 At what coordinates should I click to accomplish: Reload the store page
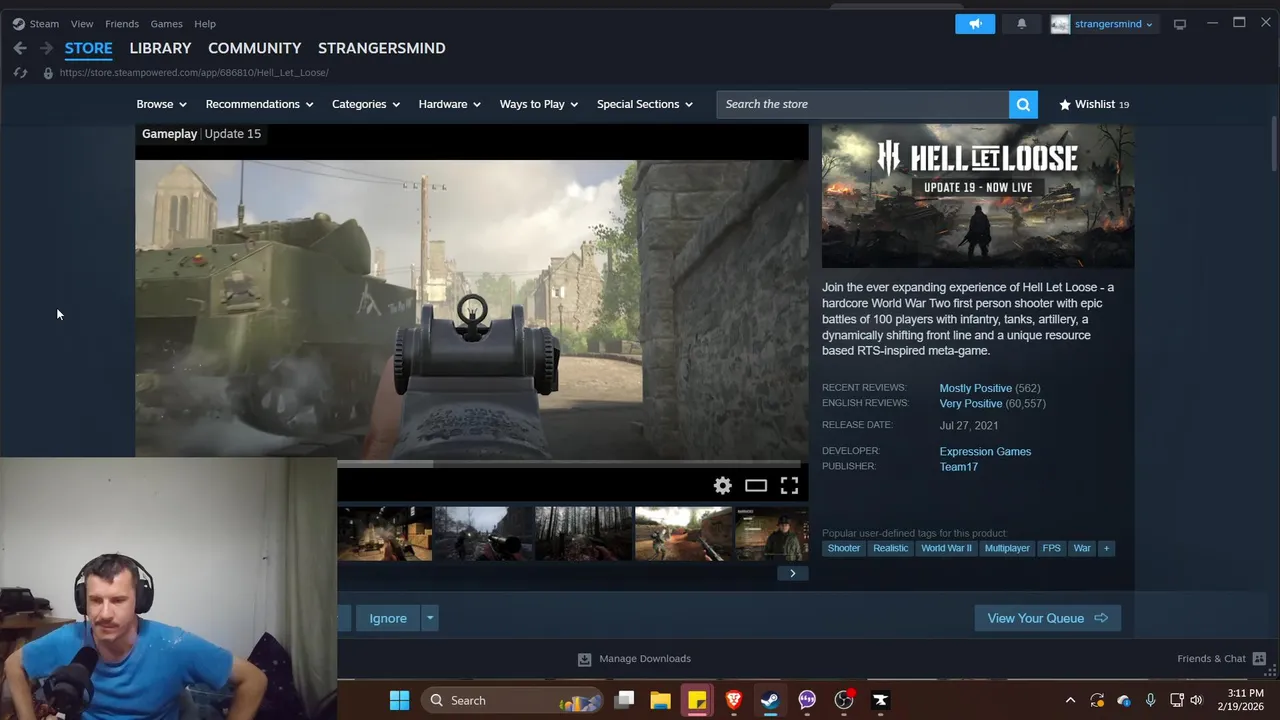coord(20,73)
